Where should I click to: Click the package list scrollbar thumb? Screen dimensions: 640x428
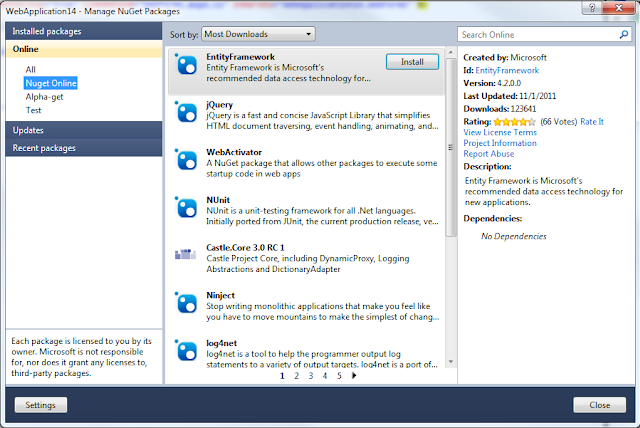(x=451, y=147)
